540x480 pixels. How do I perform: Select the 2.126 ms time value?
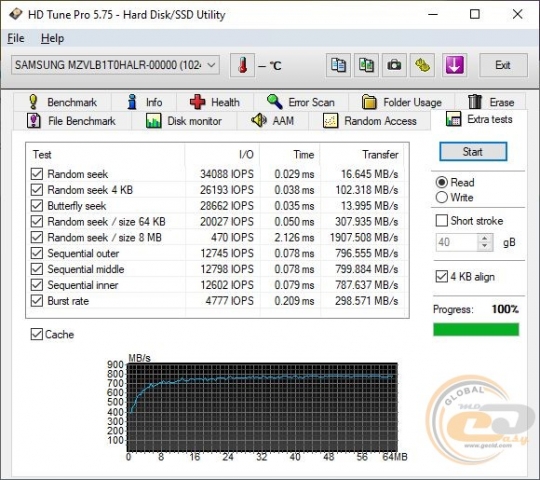point(294,237)
